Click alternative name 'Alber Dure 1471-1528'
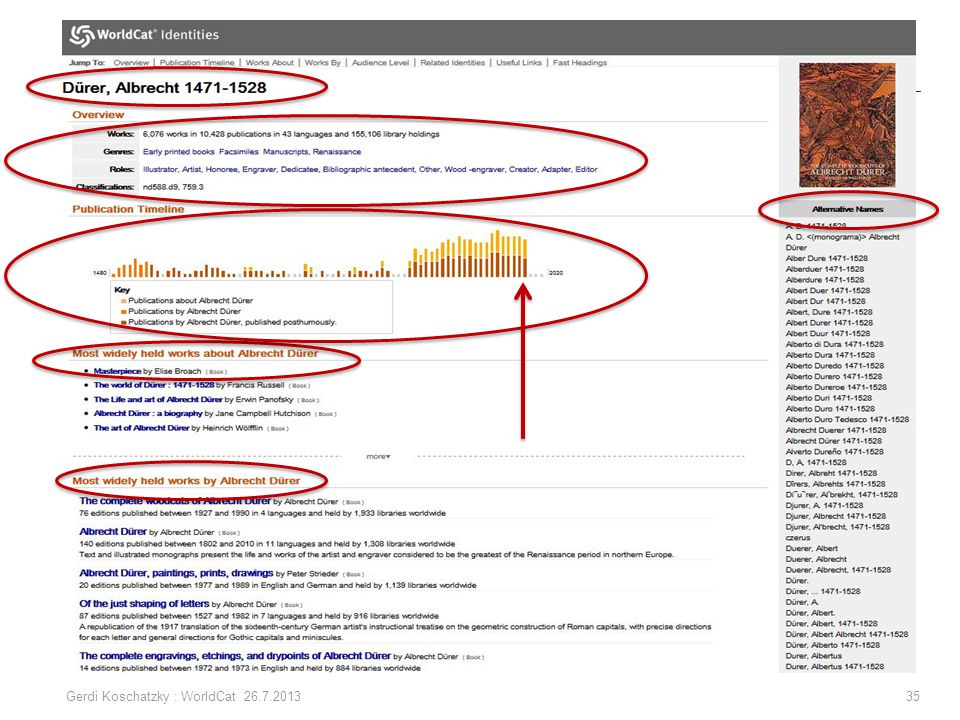The image size is (960, 720). click(827, 258)
